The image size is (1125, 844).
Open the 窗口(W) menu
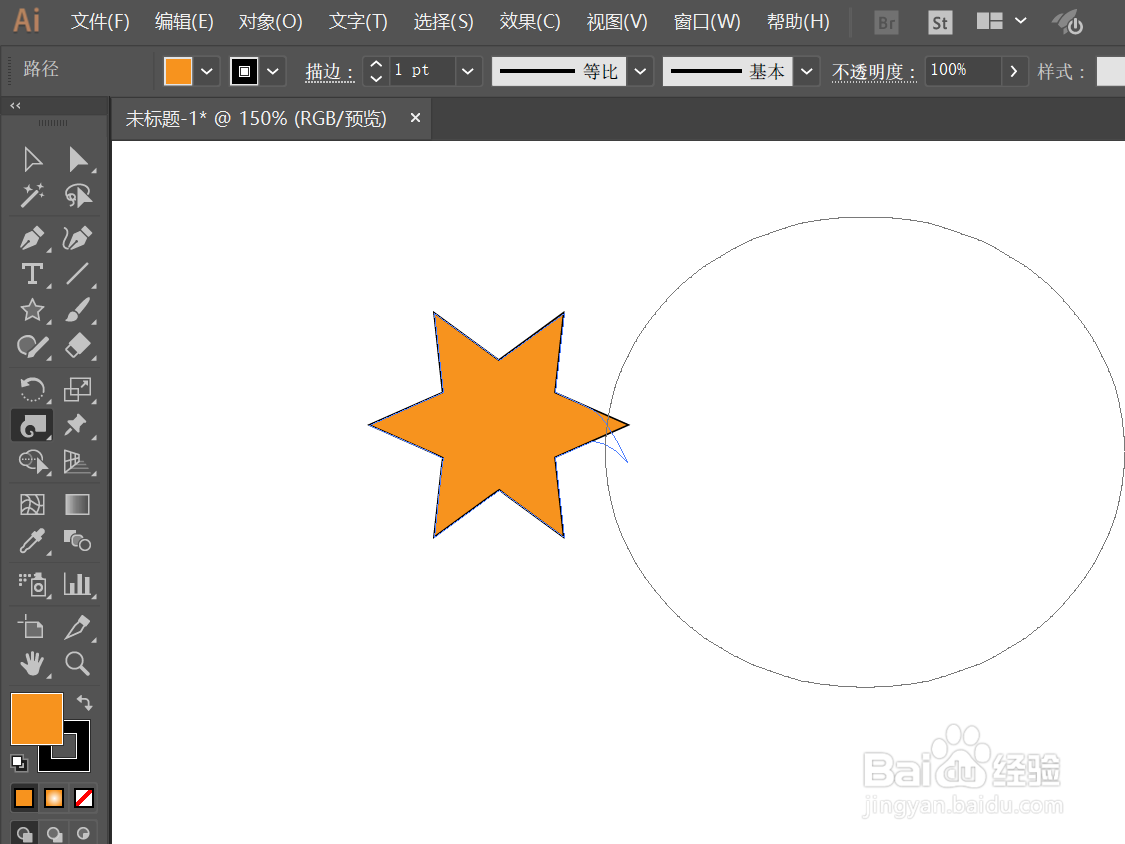coord(707,22)
